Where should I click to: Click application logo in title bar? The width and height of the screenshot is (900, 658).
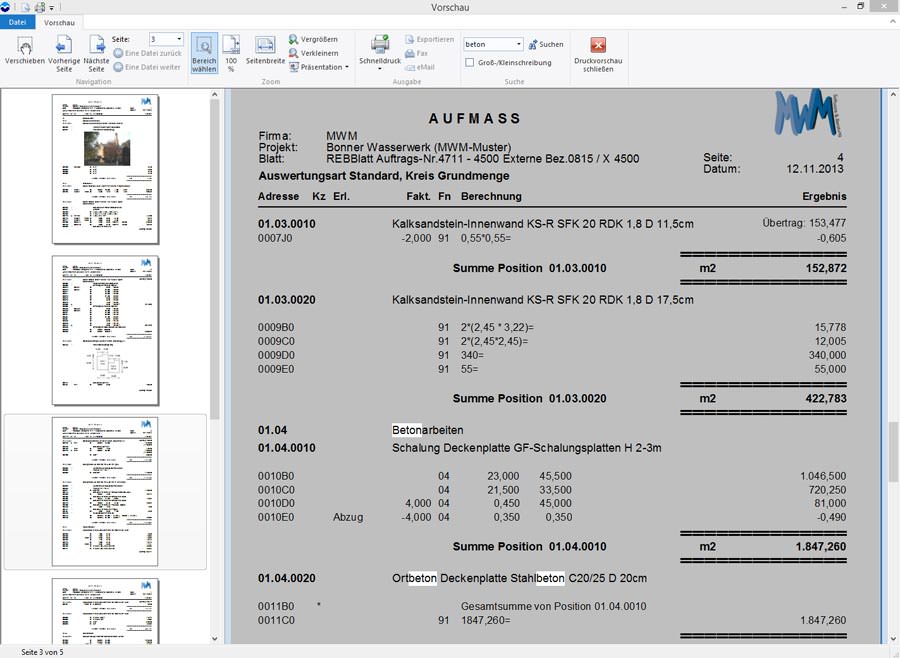5,7
